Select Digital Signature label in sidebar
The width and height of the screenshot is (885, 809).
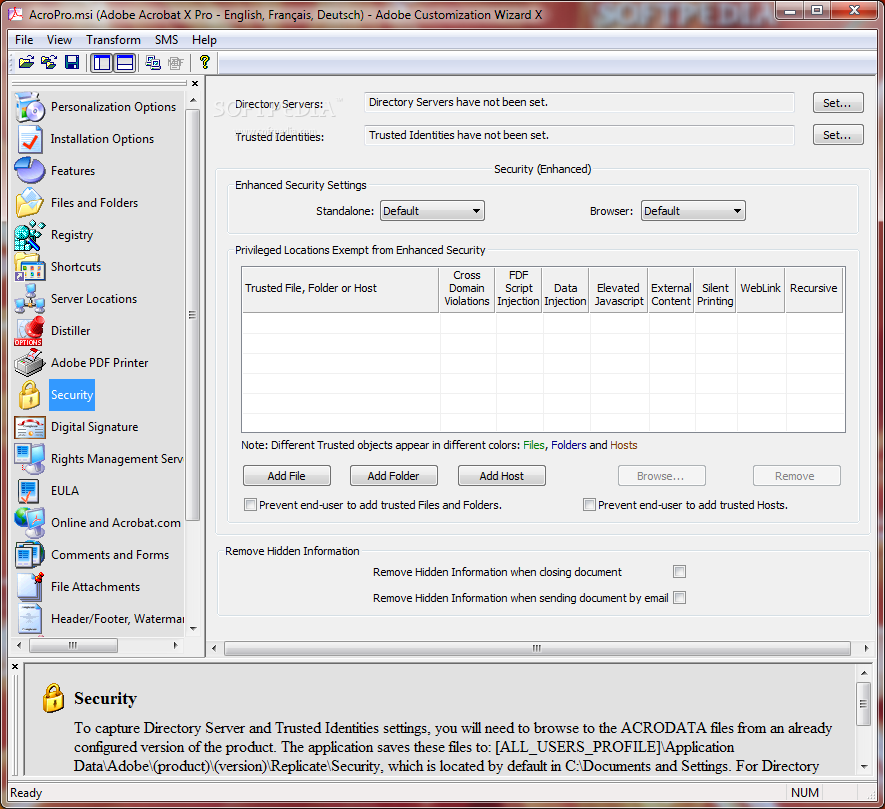(x=94, y=427)
